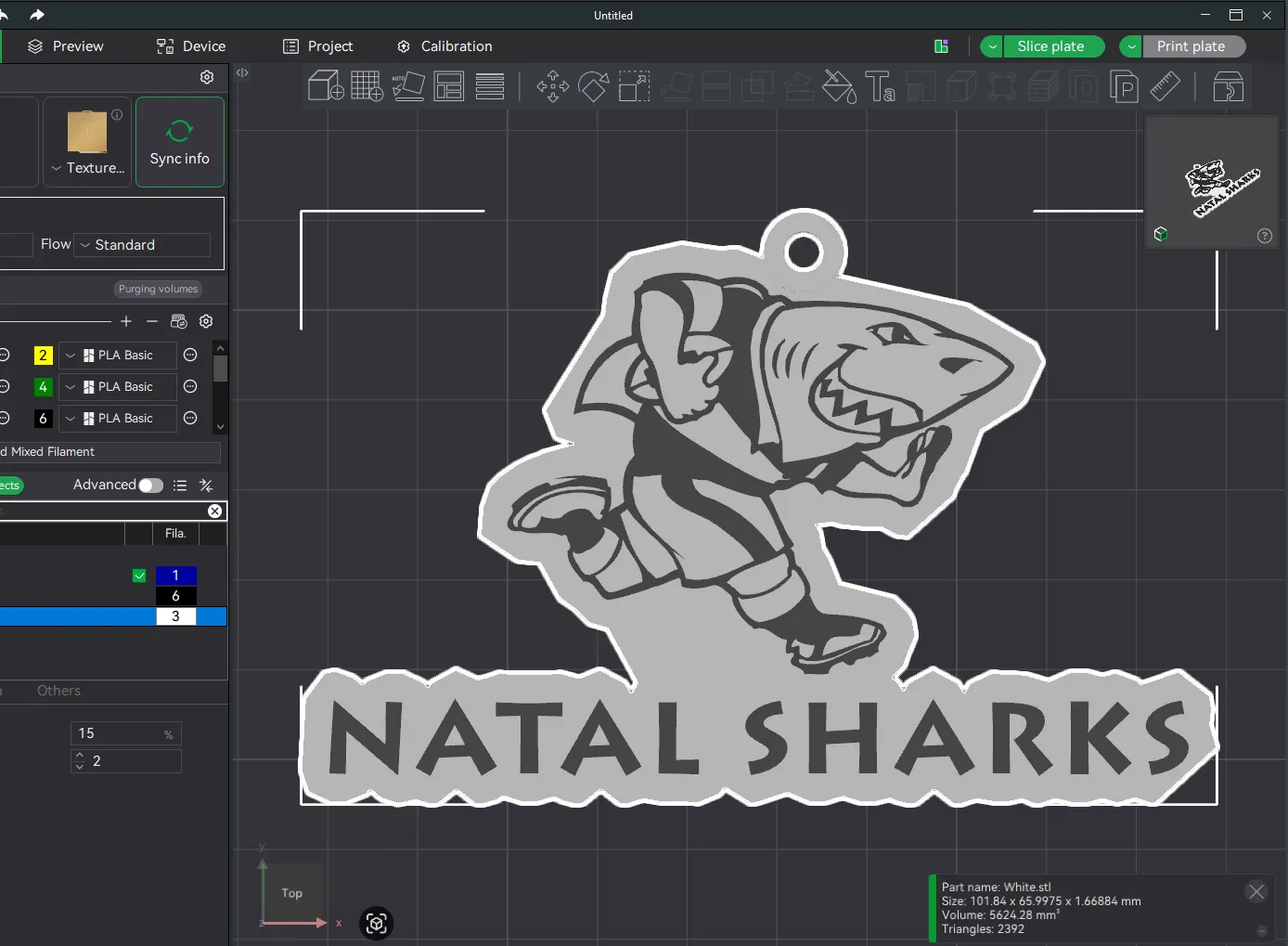The height and width of the screenshot is (946, 1288).
Task: Open the Assembly view icon at toolbar end
Action: [x=1229, y=86]
